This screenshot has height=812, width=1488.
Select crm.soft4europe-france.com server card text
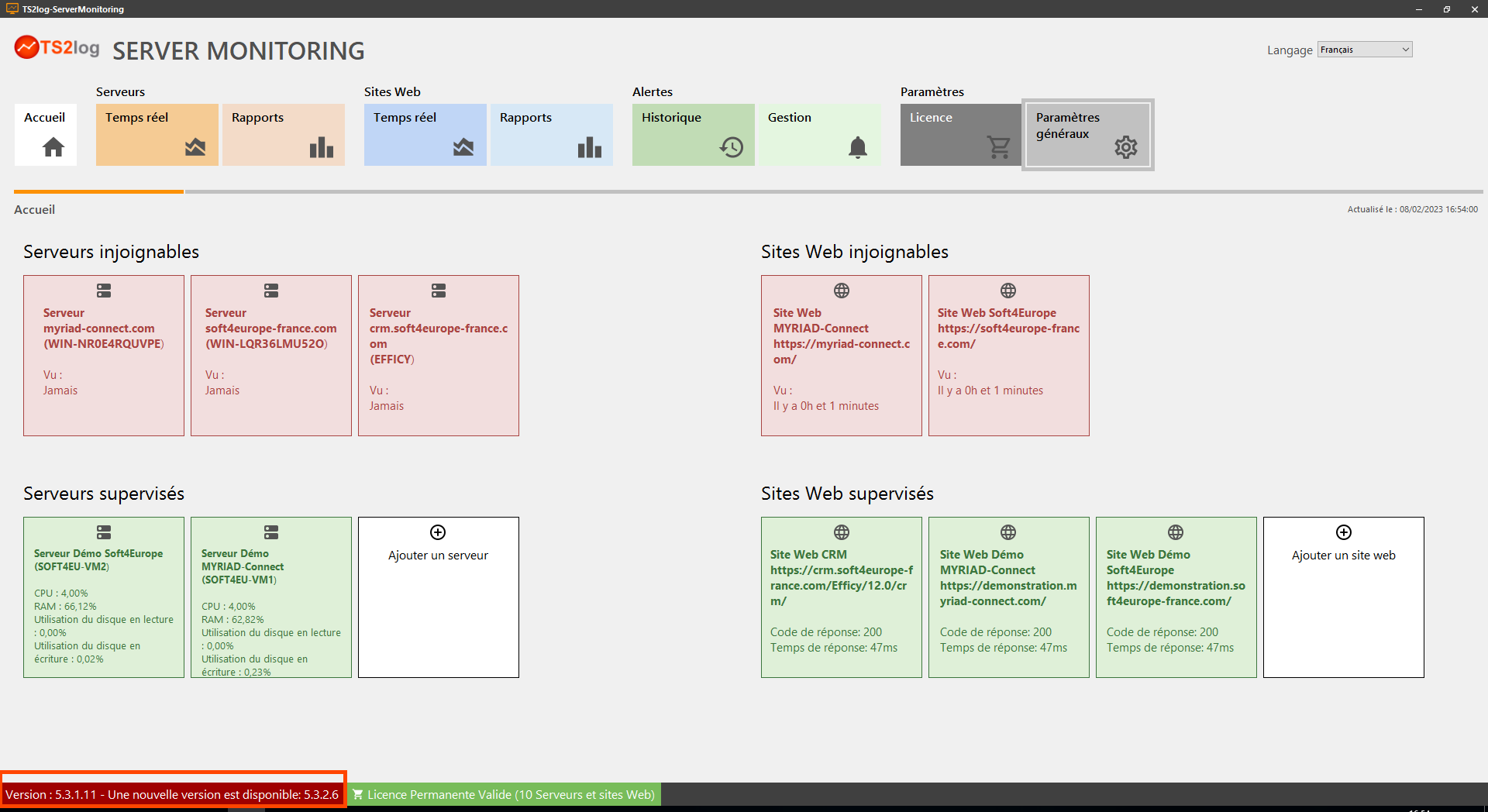pos(439,336)
